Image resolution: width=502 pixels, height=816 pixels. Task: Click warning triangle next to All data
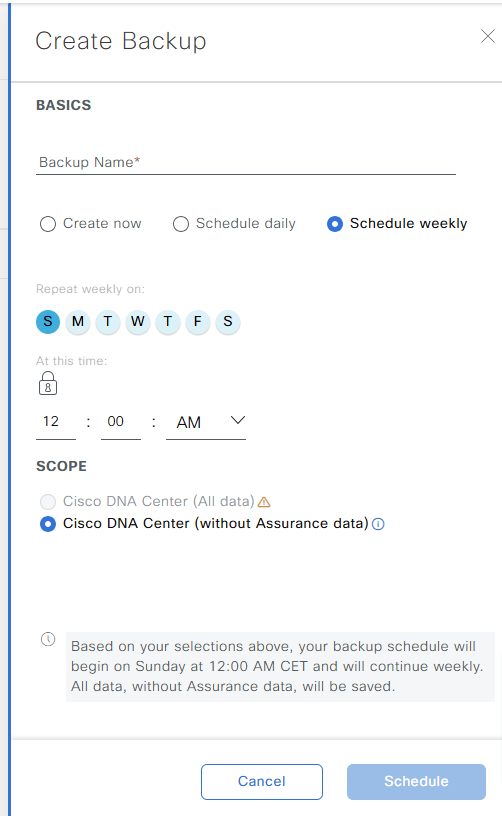tap(264, 502)
